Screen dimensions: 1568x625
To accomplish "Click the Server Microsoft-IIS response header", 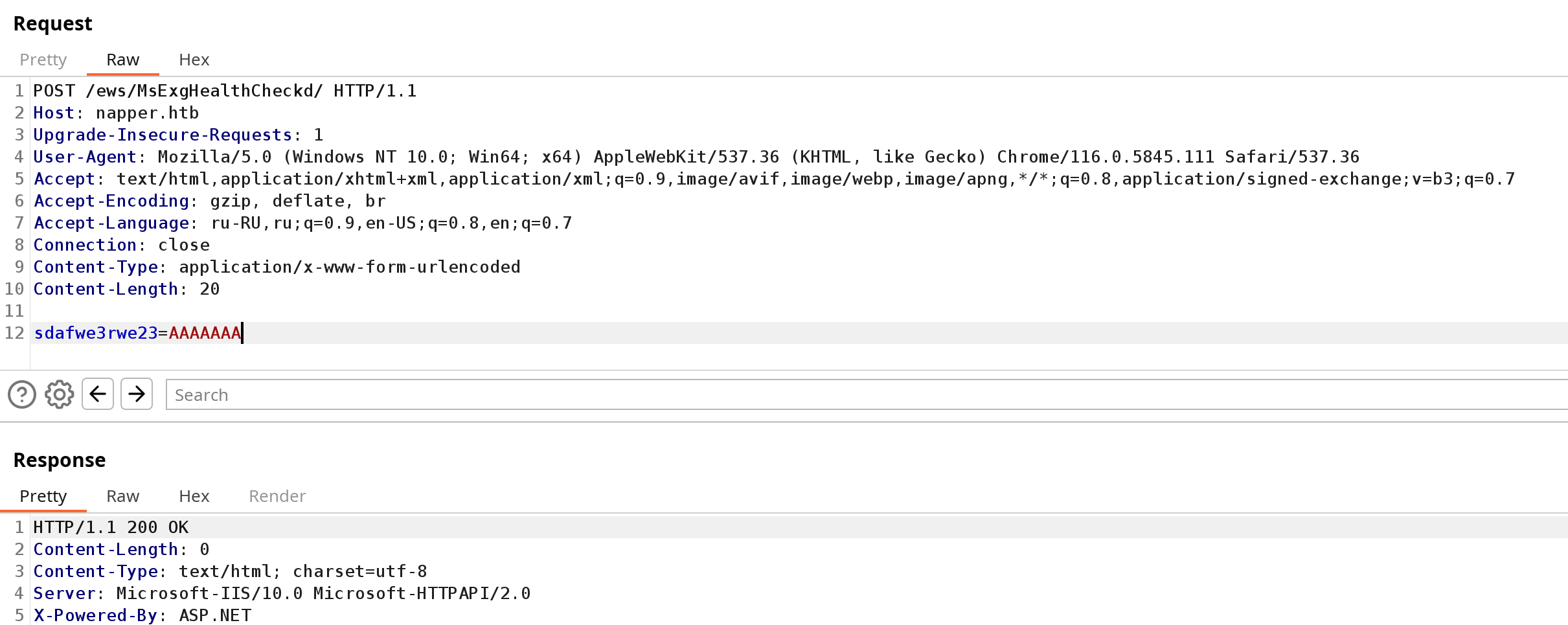I will coord(282,593).
